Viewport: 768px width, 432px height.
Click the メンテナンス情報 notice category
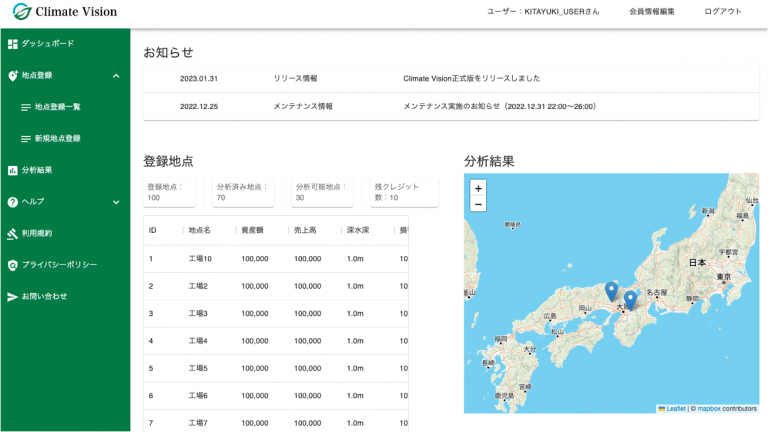click(303, 106)
